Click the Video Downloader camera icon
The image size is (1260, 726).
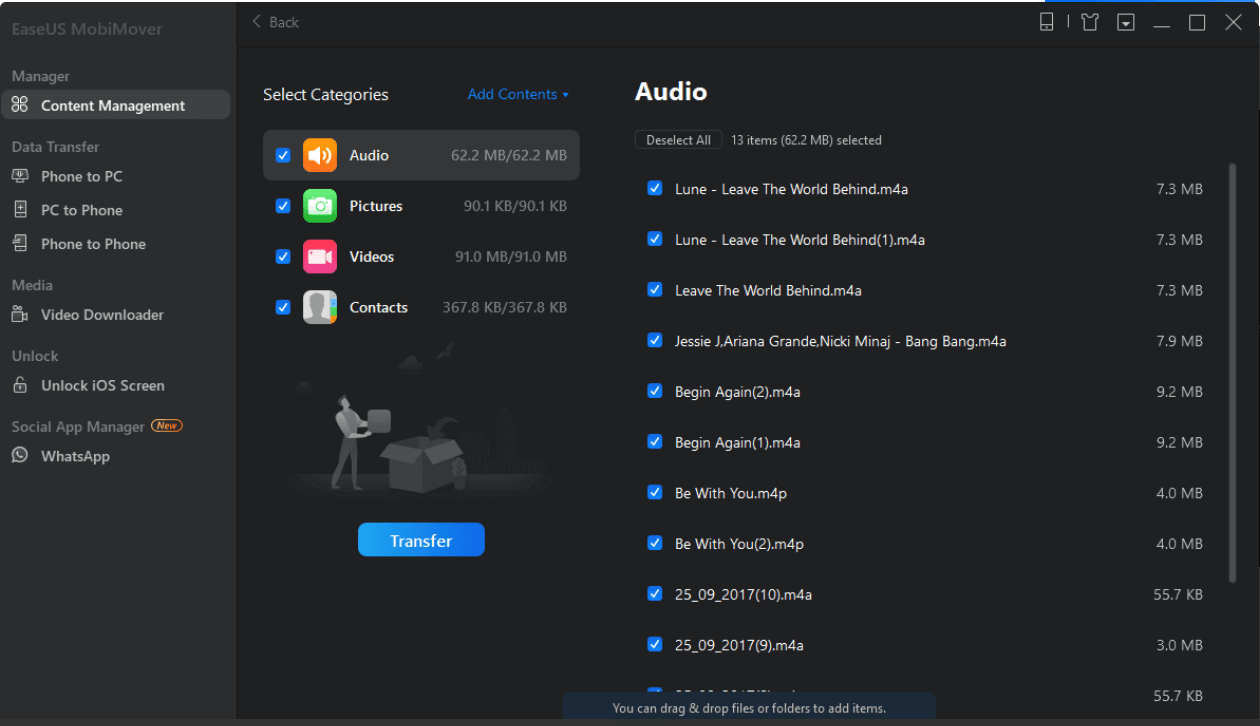pyautogui.click(x=20, y=314)
